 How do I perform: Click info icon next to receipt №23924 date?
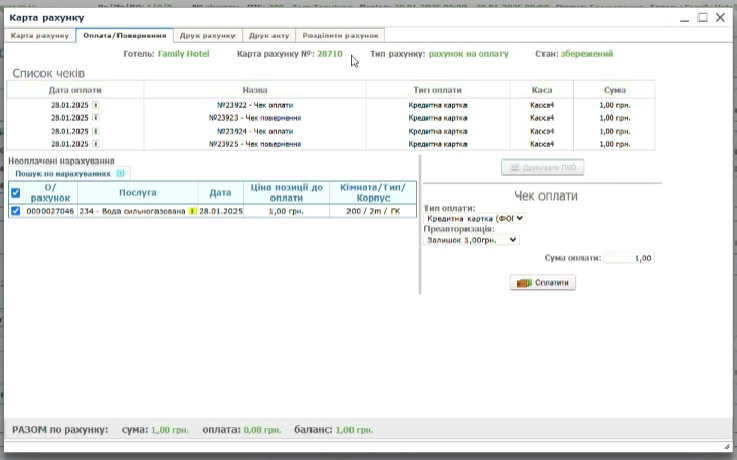(x=96, y=131)
